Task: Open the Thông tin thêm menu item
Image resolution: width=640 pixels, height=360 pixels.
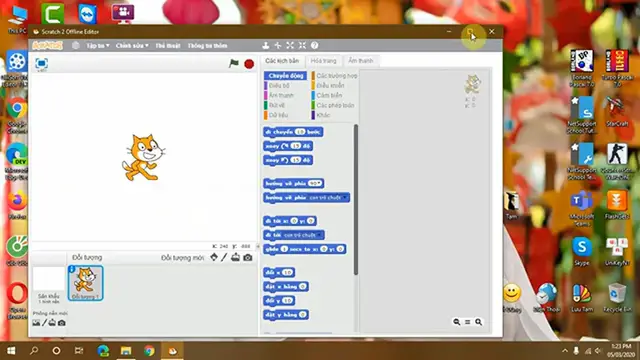Action: pyautogui.click(x=207, y=46)
